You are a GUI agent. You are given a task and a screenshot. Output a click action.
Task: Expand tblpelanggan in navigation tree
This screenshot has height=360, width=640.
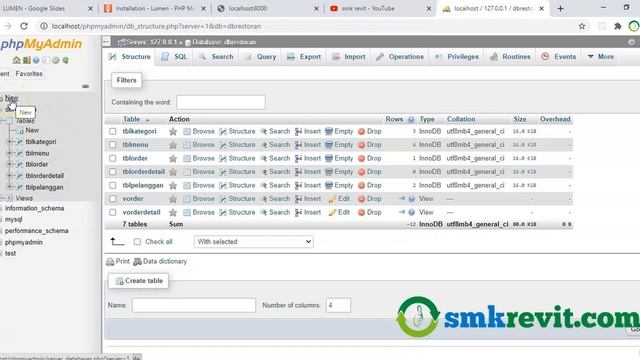9,187
